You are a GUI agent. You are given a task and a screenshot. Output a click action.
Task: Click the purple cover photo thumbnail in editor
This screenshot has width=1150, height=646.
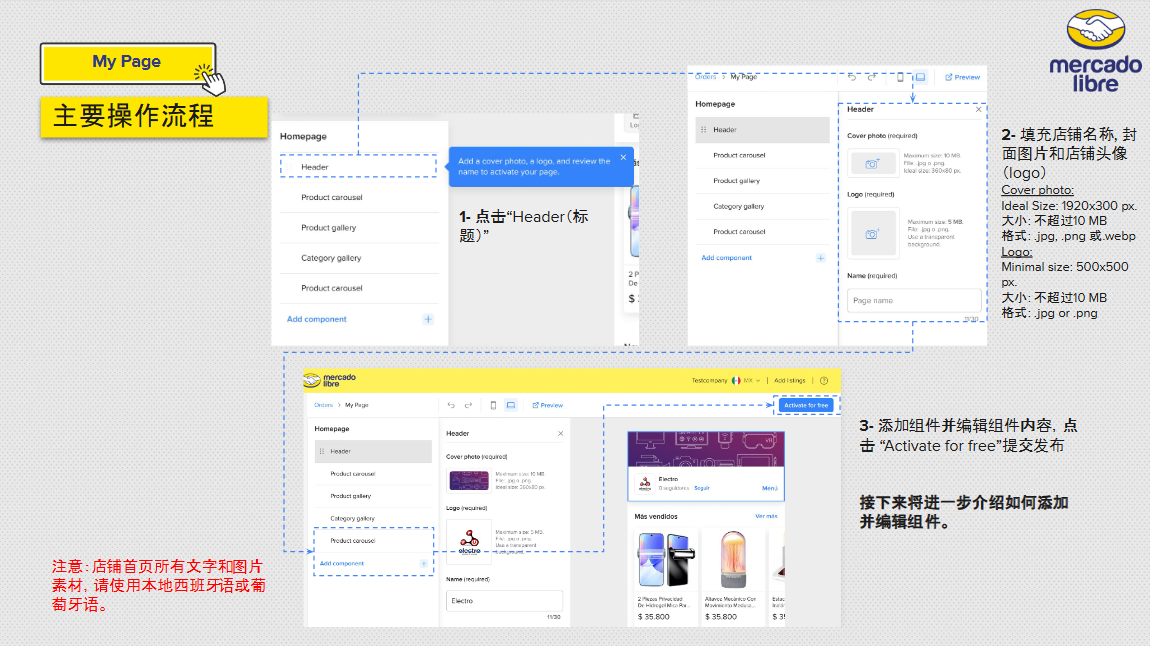(x=469, y=480)
